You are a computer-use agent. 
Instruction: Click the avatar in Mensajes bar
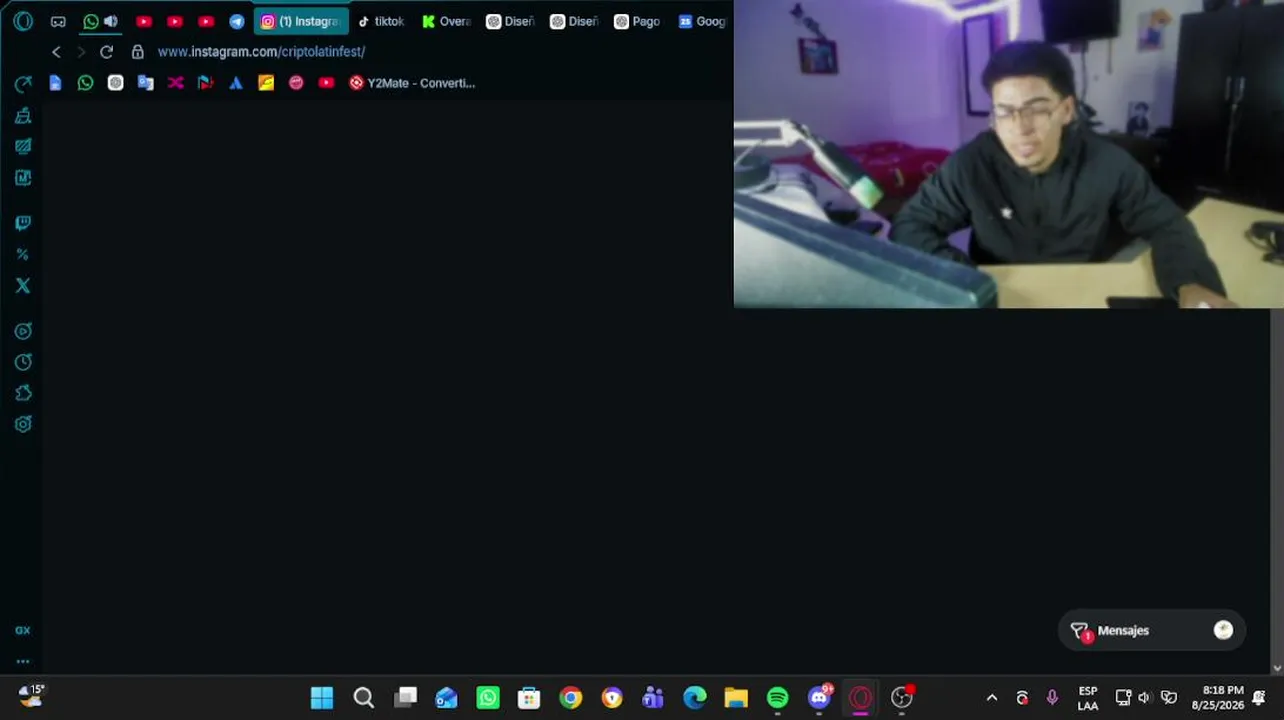click(1223, 630)
